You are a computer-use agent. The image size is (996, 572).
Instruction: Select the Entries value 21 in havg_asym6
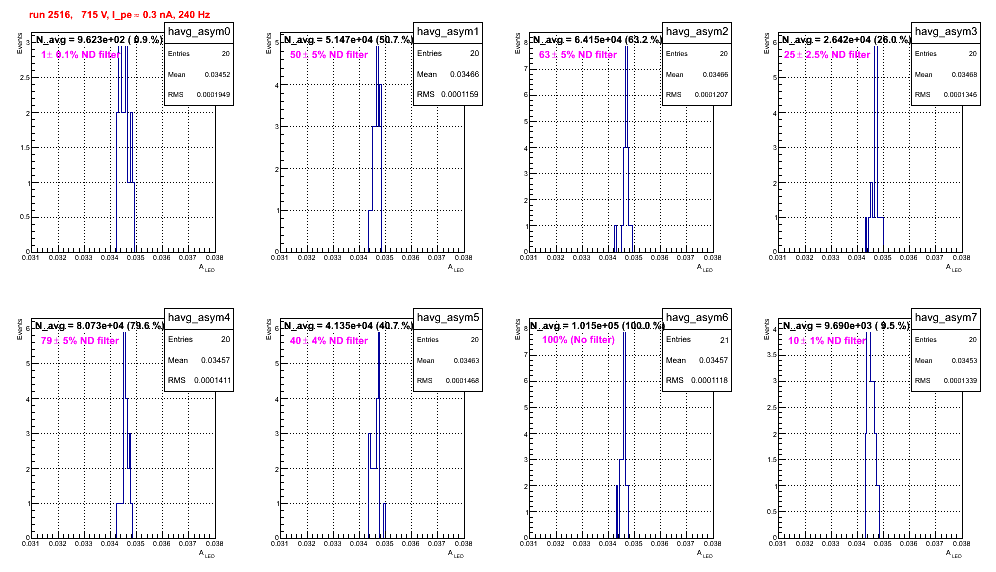pyautogui.click(x=724, y=340)
